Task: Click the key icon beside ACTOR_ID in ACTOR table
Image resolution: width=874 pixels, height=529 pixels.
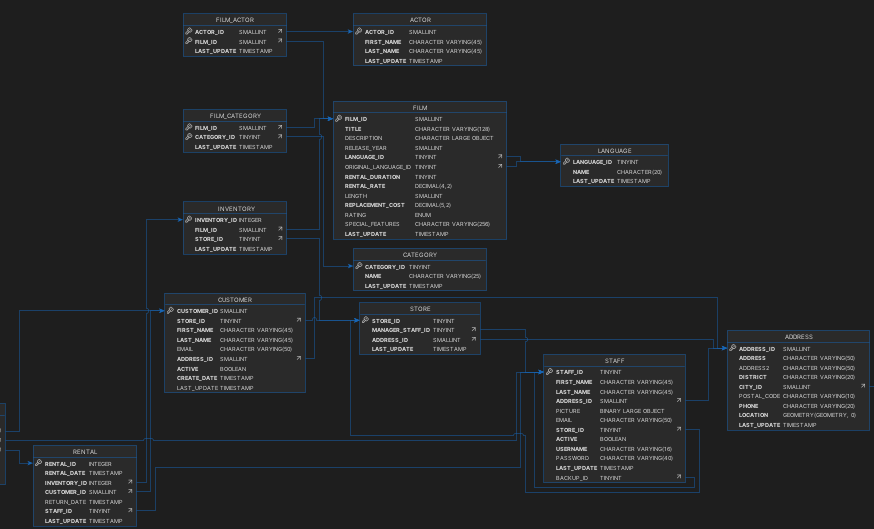Action: 359,32
